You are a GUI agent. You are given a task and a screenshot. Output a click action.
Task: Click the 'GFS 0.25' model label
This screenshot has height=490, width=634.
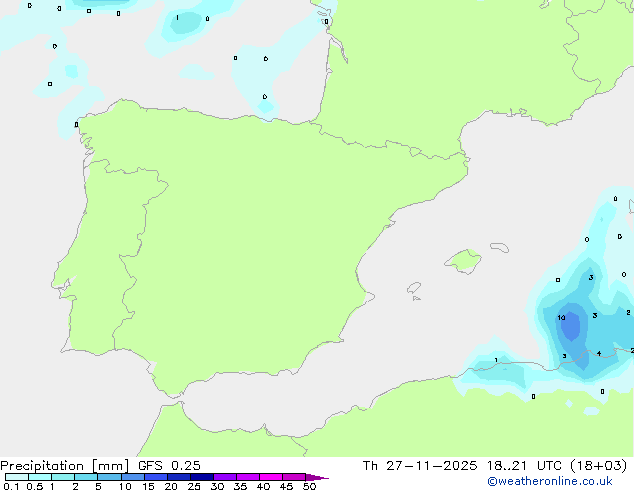(x=169, y=466)
